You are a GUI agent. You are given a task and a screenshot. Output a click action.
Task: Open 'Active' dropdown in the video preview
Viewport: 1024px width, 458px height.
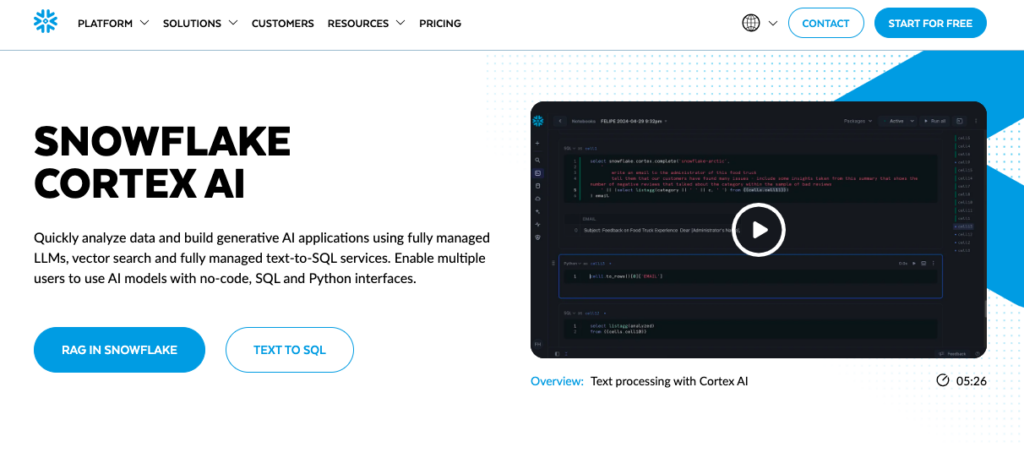(897, 121)
